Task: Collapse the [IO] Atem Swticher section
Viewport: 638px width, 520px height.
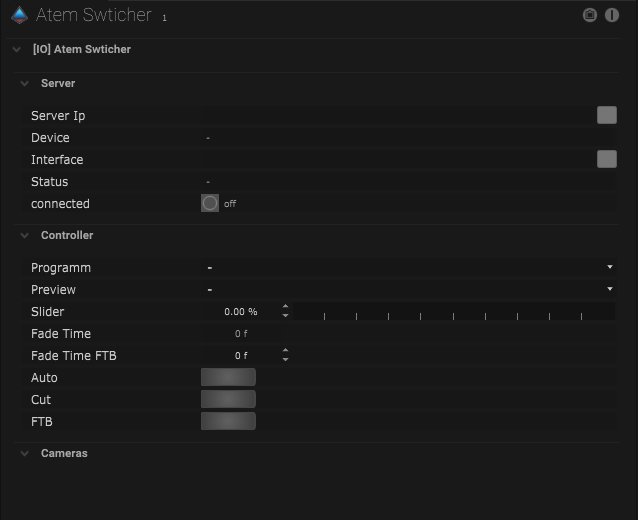Action: (x=17, y=50)
